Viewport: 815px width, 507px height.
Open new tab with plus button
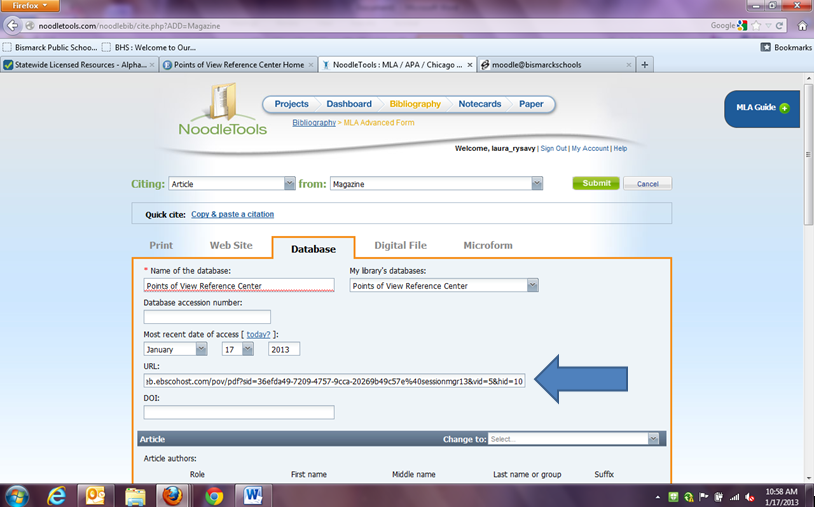pos(645,64)
